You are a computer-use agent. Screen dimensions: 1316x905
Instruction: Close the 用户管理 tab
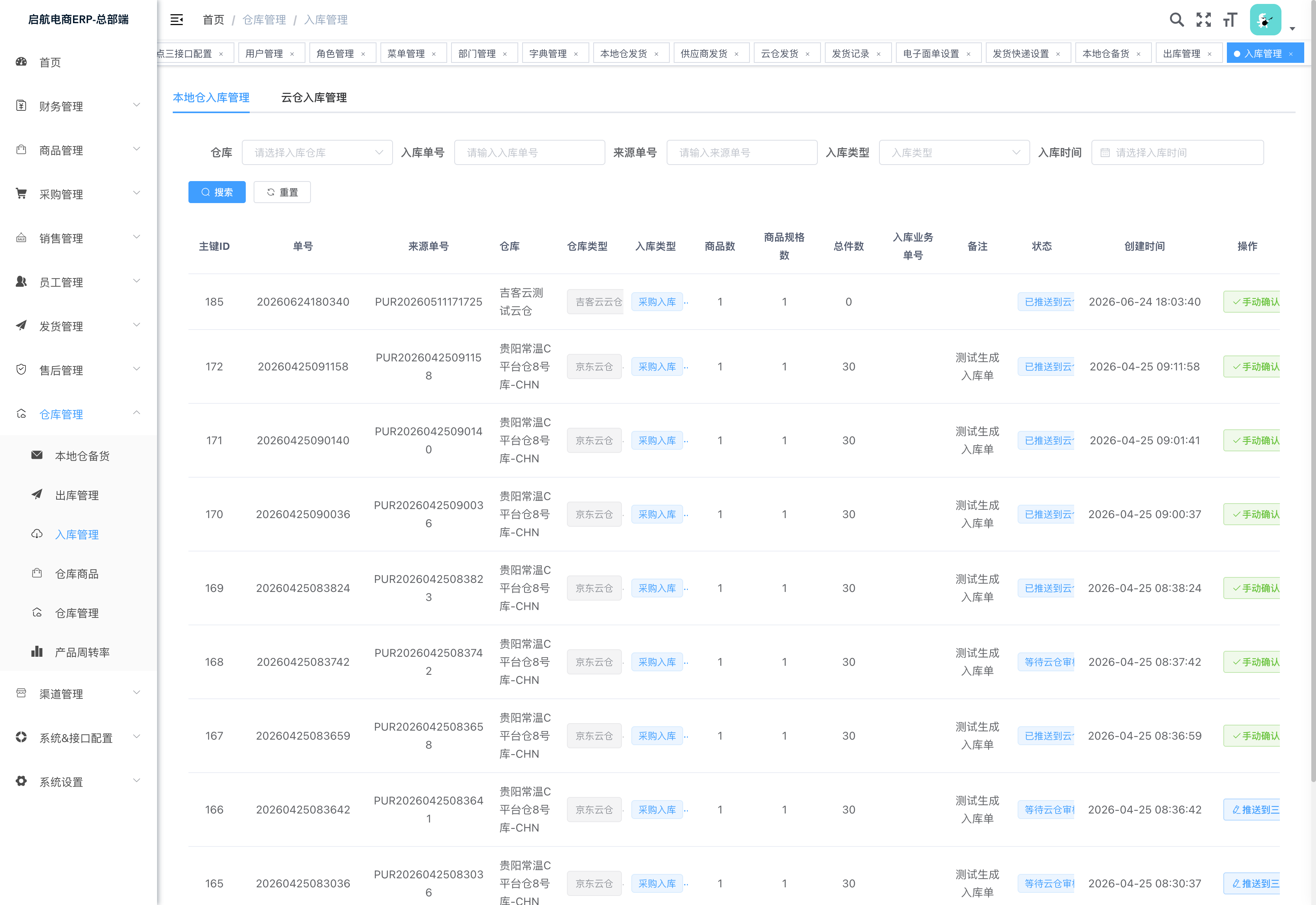(x=292, y=54)
